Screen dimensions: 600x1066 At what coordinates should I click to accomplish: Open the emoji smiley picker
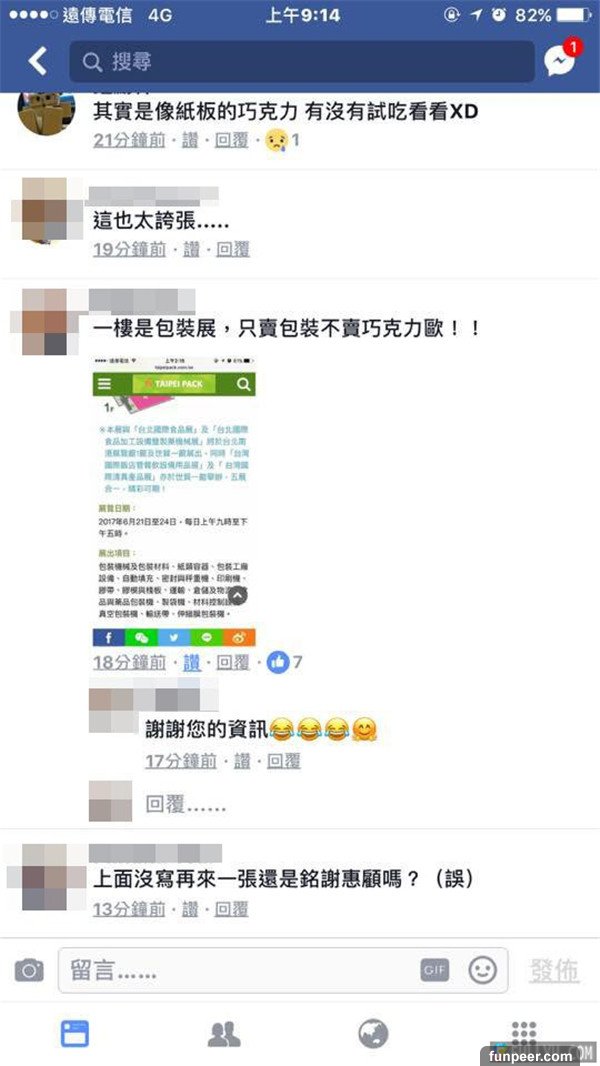pyautogui.click(x=482, y=970)
